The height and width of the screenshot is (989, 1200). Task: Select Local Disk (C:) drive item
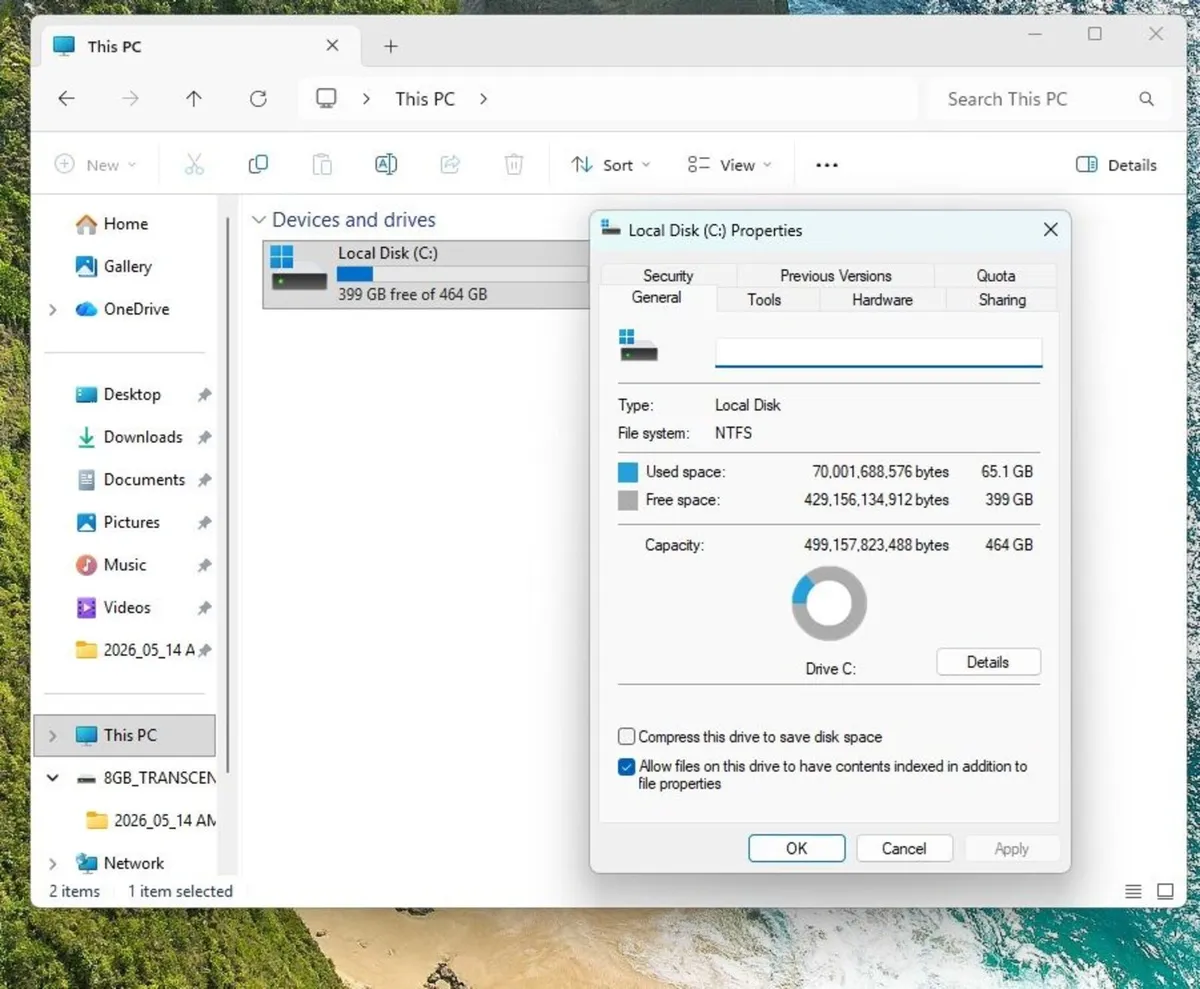425,274
